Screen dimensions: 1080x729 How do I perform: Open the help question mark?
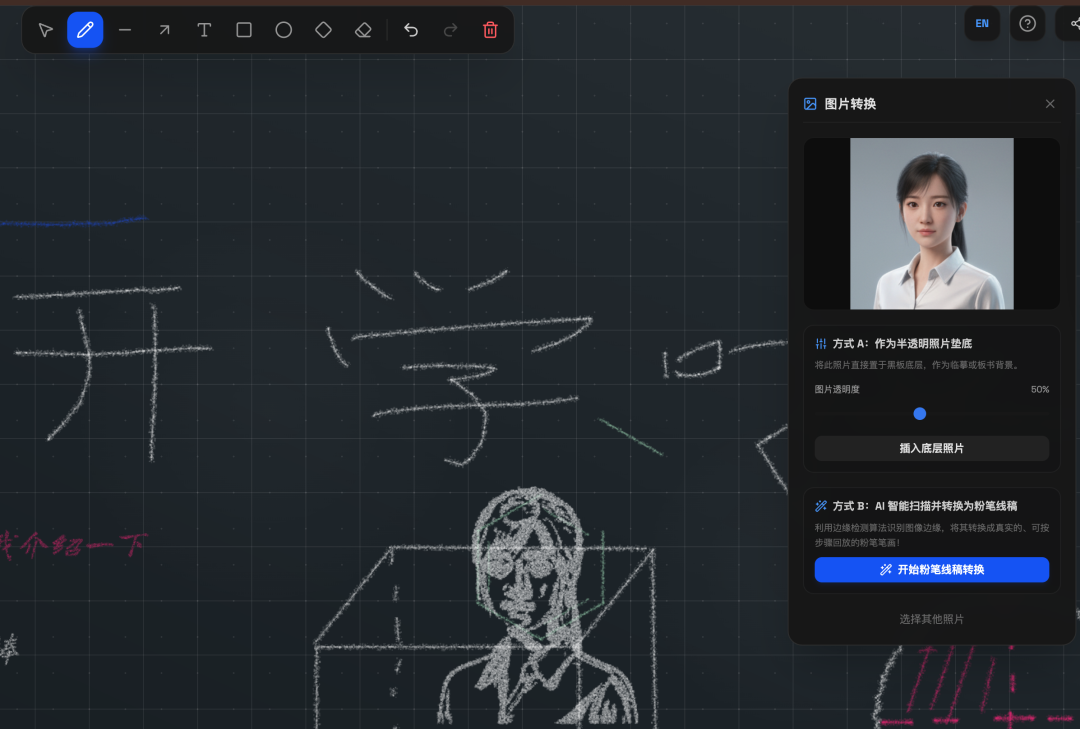(1028, 23)
